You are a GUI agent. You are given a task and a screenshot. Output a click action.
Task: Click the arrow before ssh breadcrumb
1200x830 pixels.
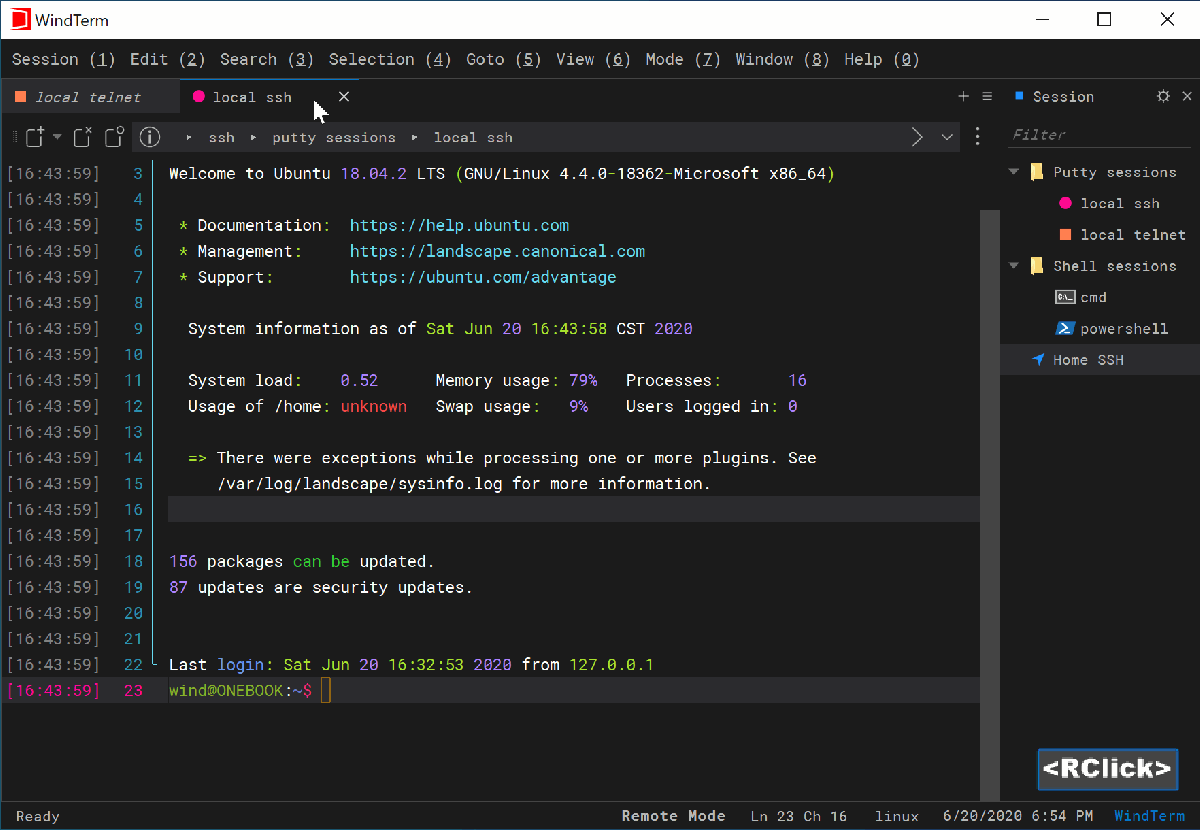pos(190,138)
